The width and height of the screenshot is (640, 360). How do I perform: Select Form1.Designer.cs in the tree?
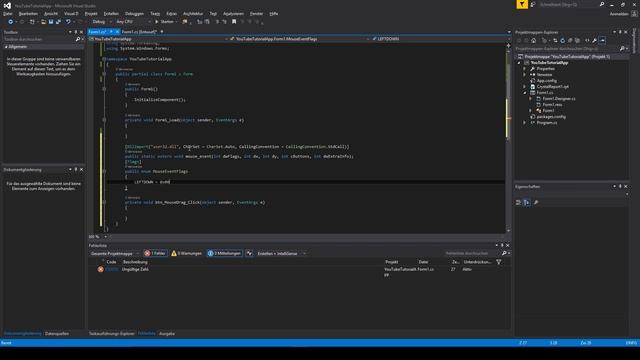pyautogui.click(x=559, y=99)
